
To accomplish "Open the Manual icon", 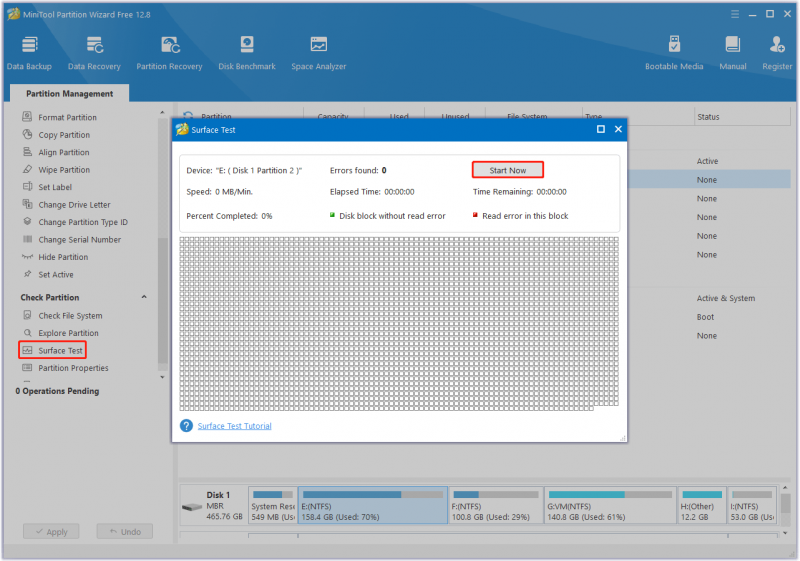I will click(733, 53).
